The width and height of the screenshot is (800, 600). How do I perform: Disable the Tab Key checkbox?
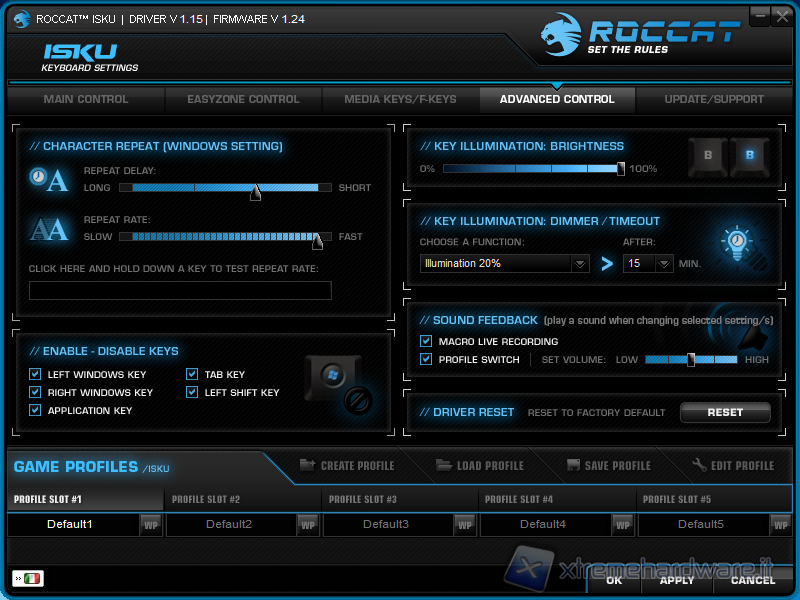click(192, 375)
